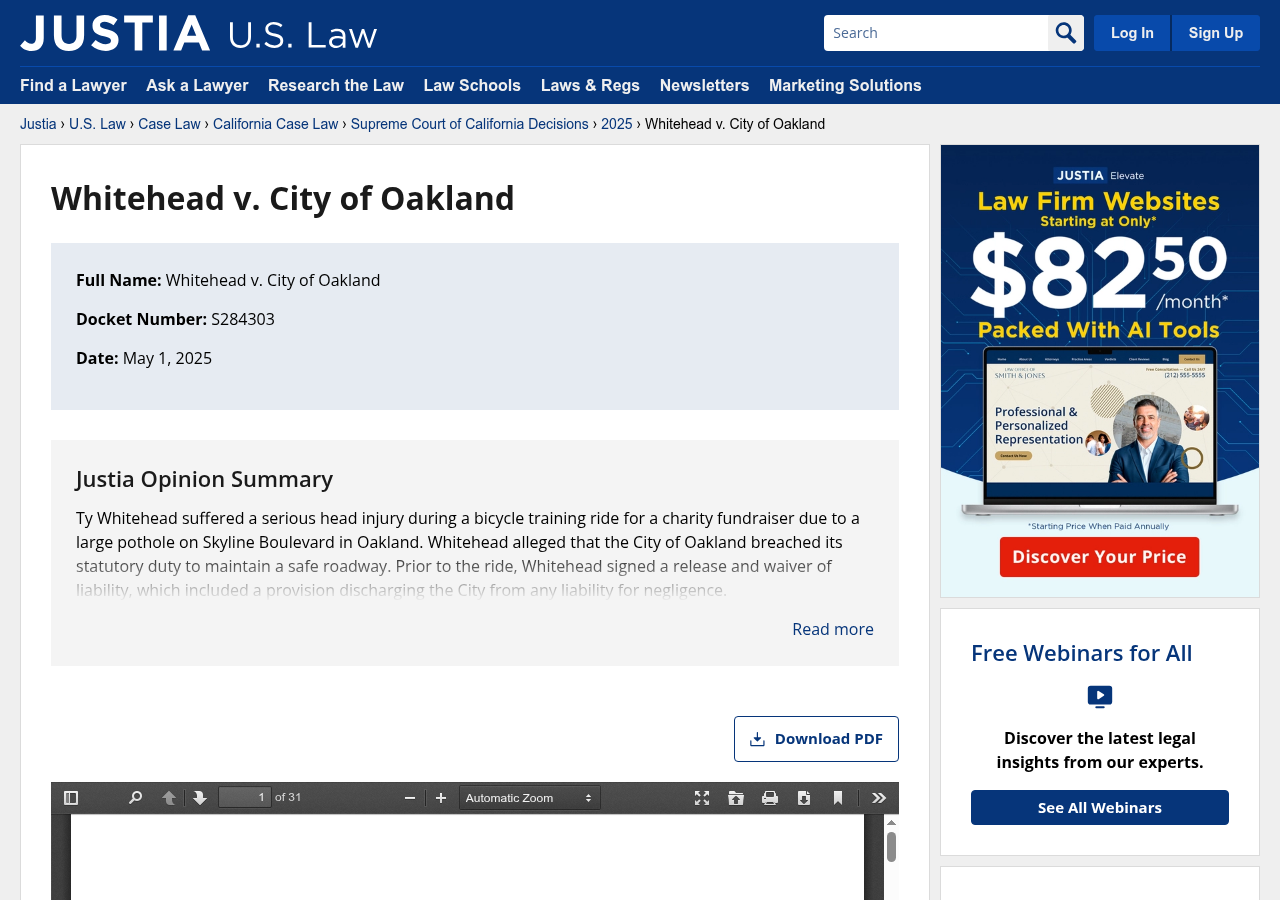Click the PDF bookmark current view icon
Screen dimensions: 1280x900
[x=838, y=798]
